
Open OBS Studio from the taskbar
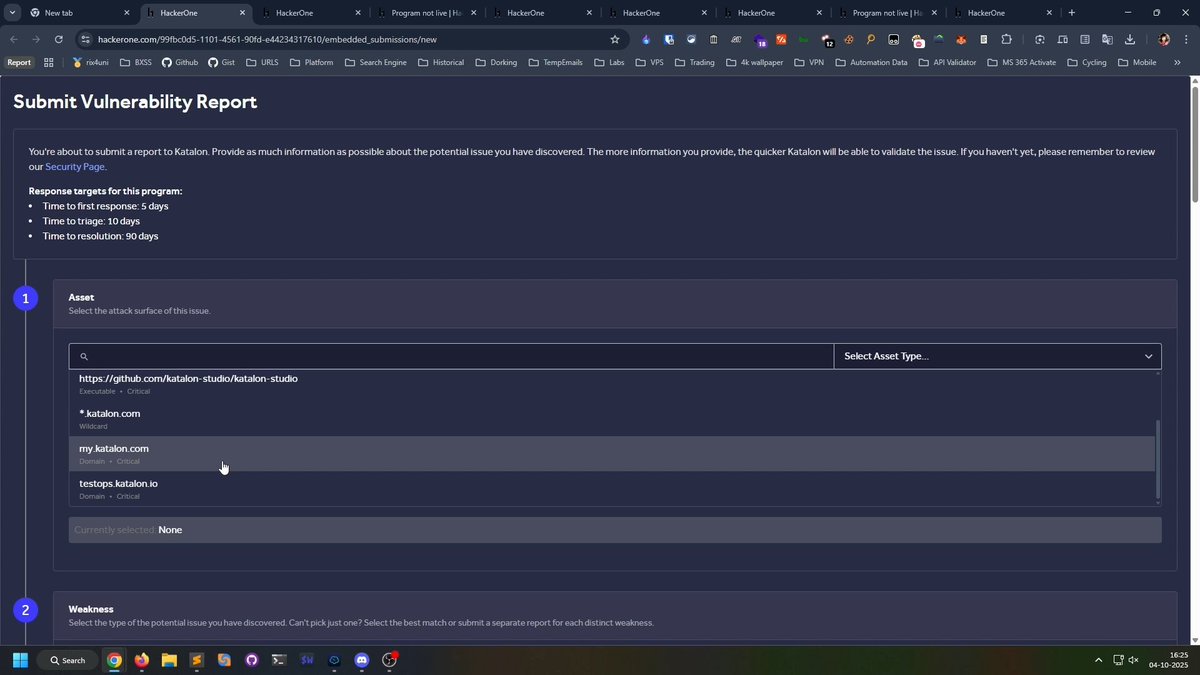pos(389,660)
